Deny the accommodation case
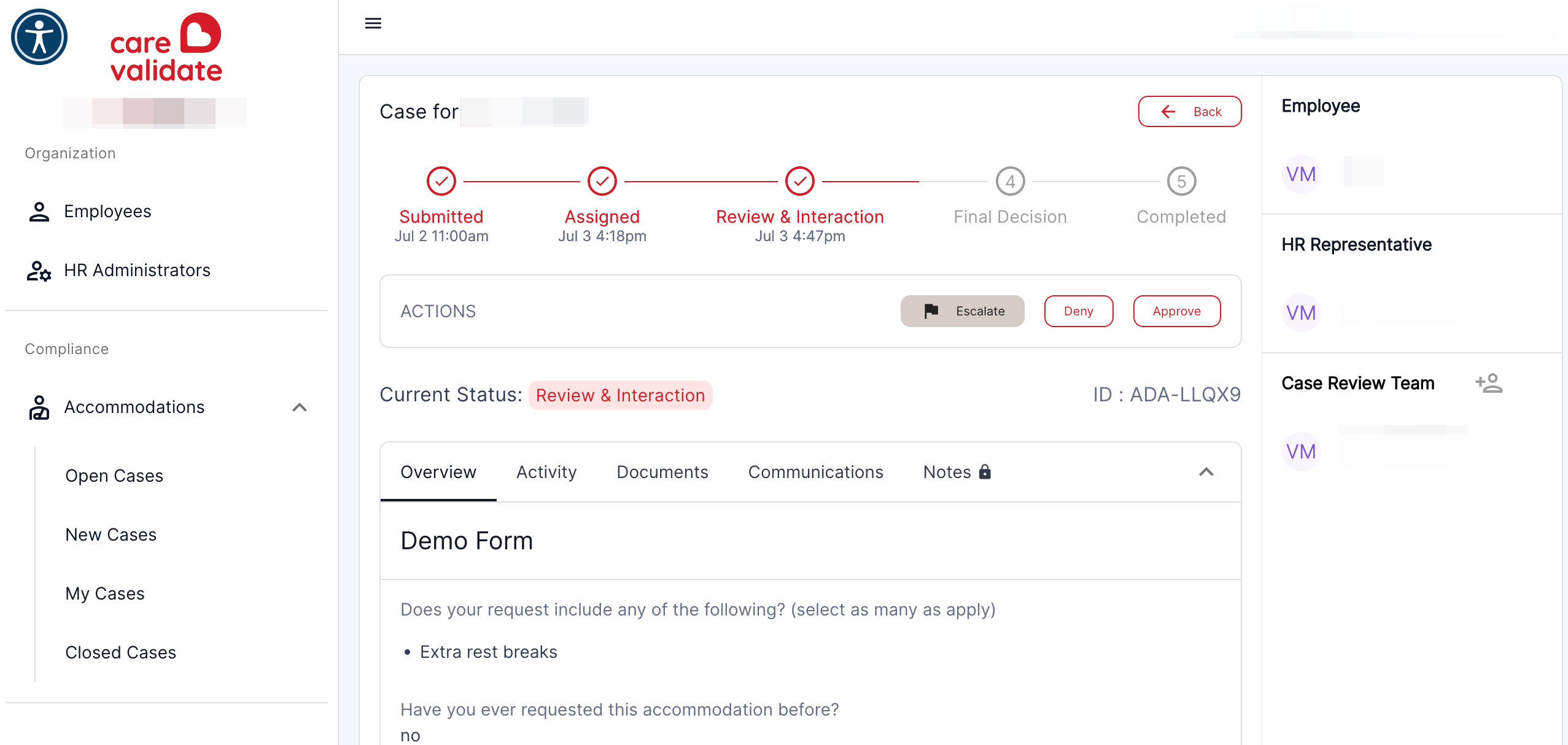The image size is (1568, 745). click(x=1079, y=311)
